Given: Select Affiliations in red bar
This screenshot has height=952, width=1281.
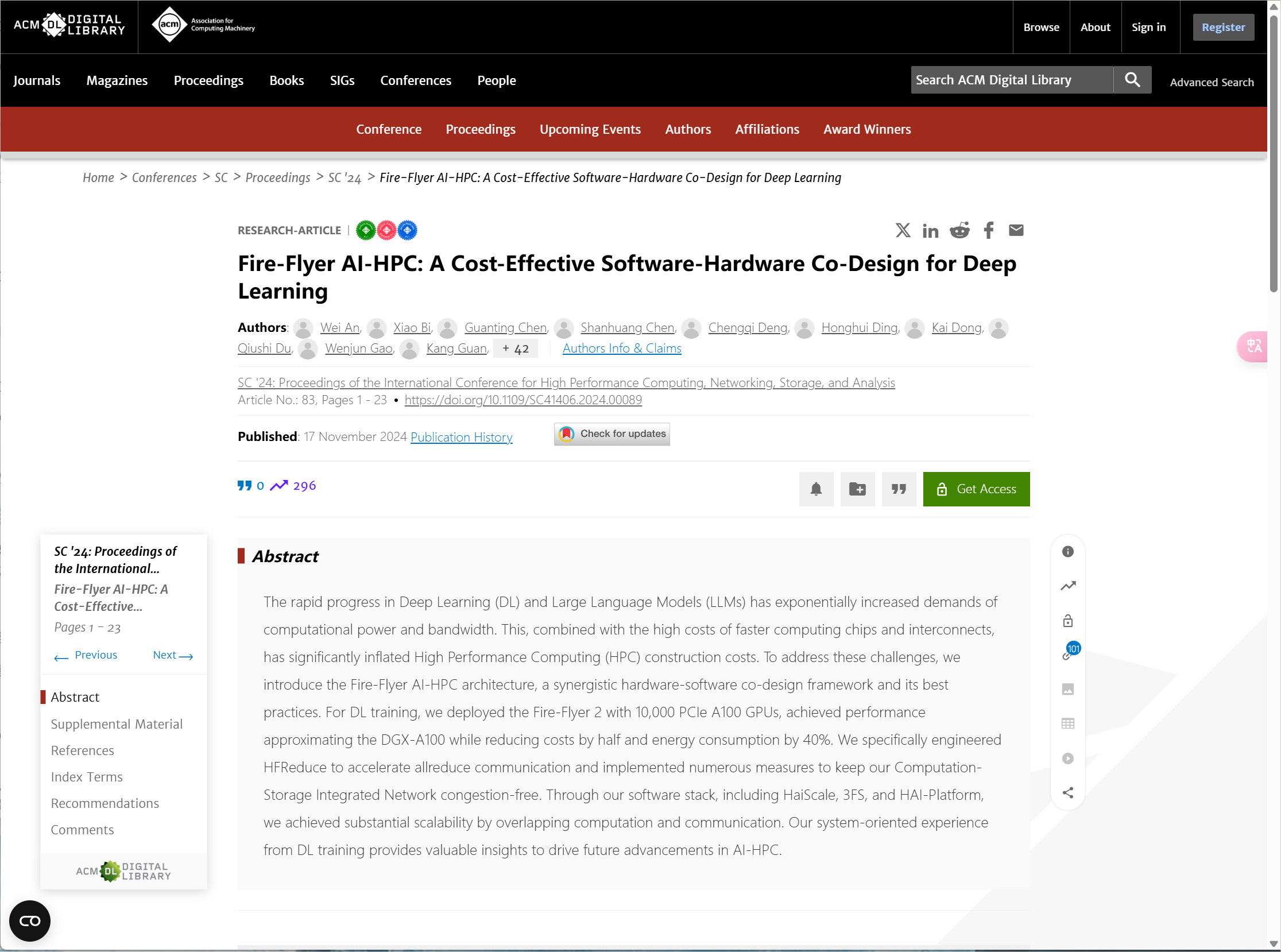Looking at the screenshot, I should pos(767,129).
